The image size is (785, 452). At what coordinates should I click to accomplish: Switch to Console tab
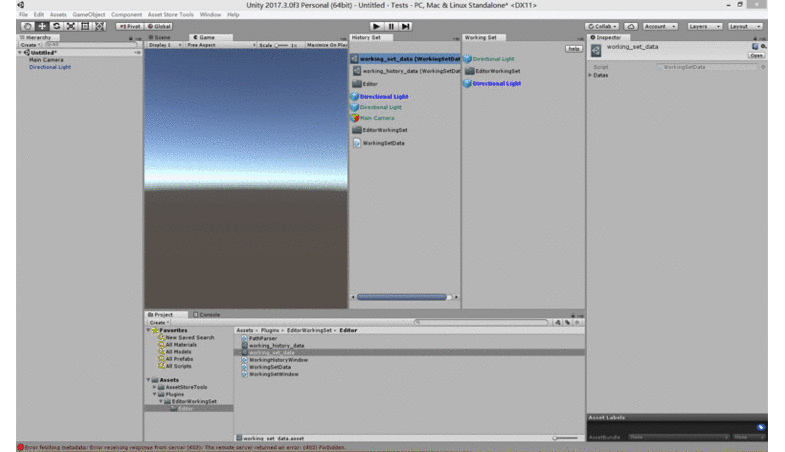(207, 315)
